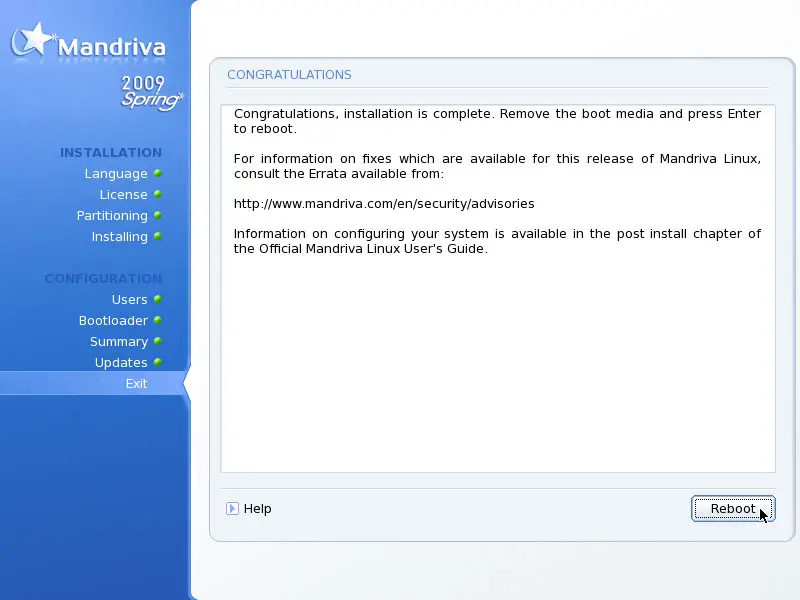Image resolution: width=800 pixels, height=600 pixels.
Task: Click the 'installation is complete' message text
Action: [419, 114]
